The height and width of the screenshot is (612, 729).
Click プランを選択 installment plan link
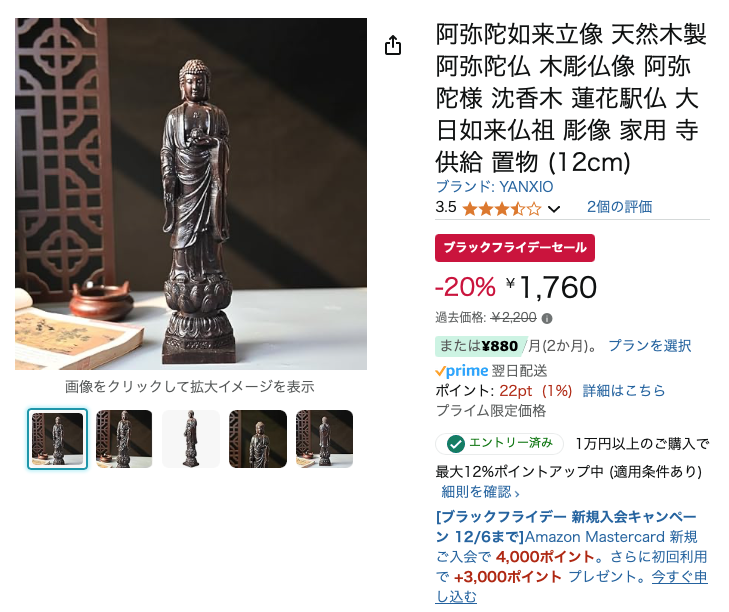649,346
